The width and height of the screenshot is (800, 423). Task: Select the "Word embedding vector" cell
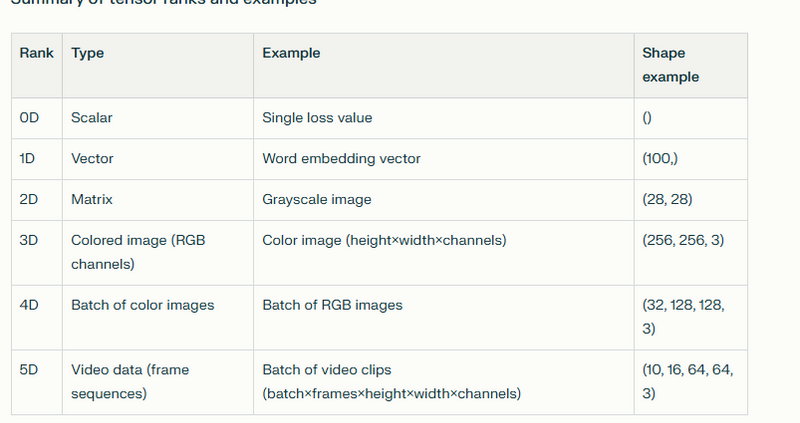(341, 158)
